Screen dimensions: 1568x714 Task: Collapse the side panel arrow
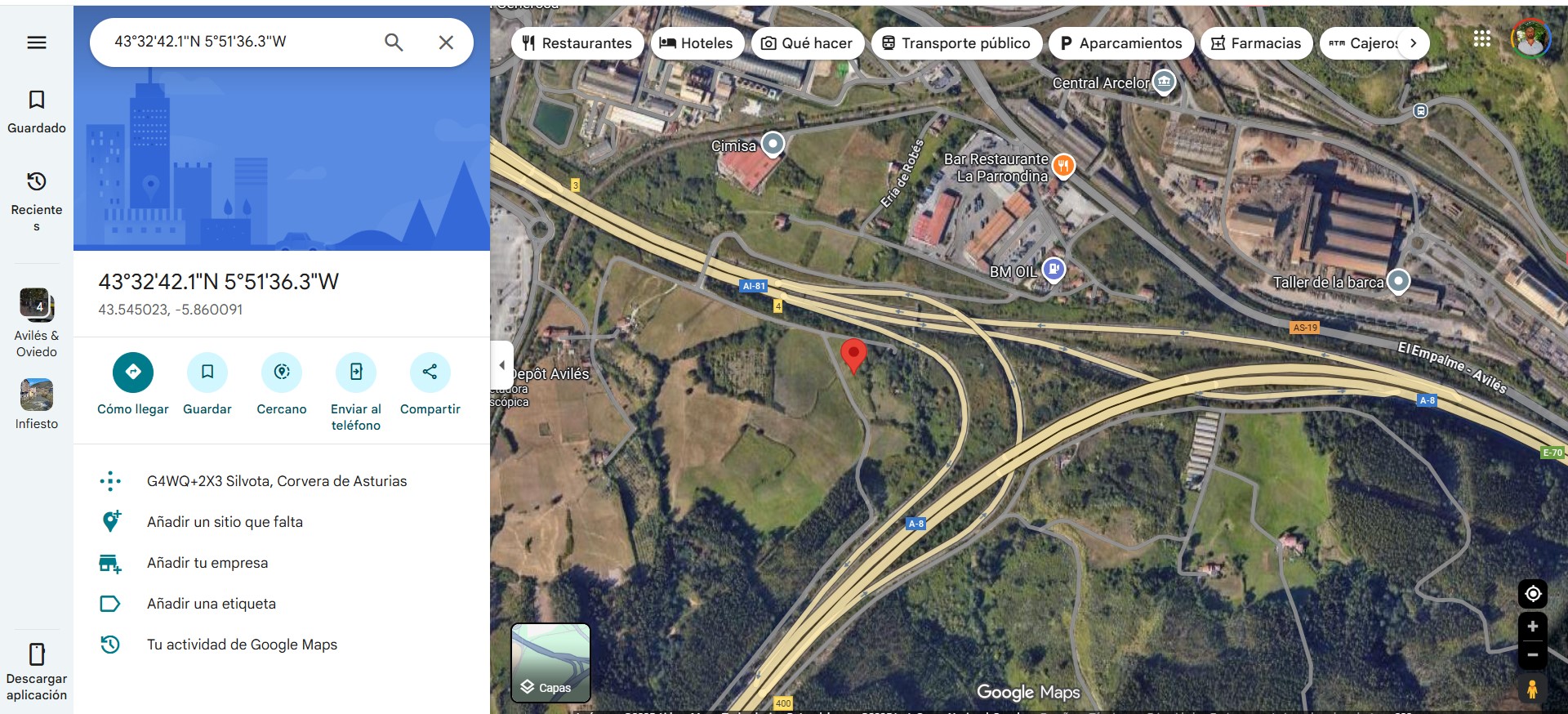tap(501, 365)
